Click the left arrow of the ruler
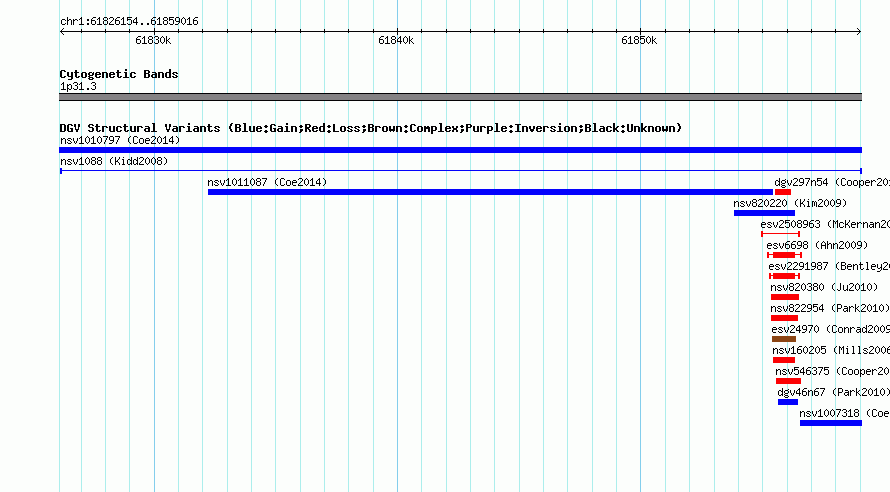Screen dimensions: 890x492 click(62, 31)
